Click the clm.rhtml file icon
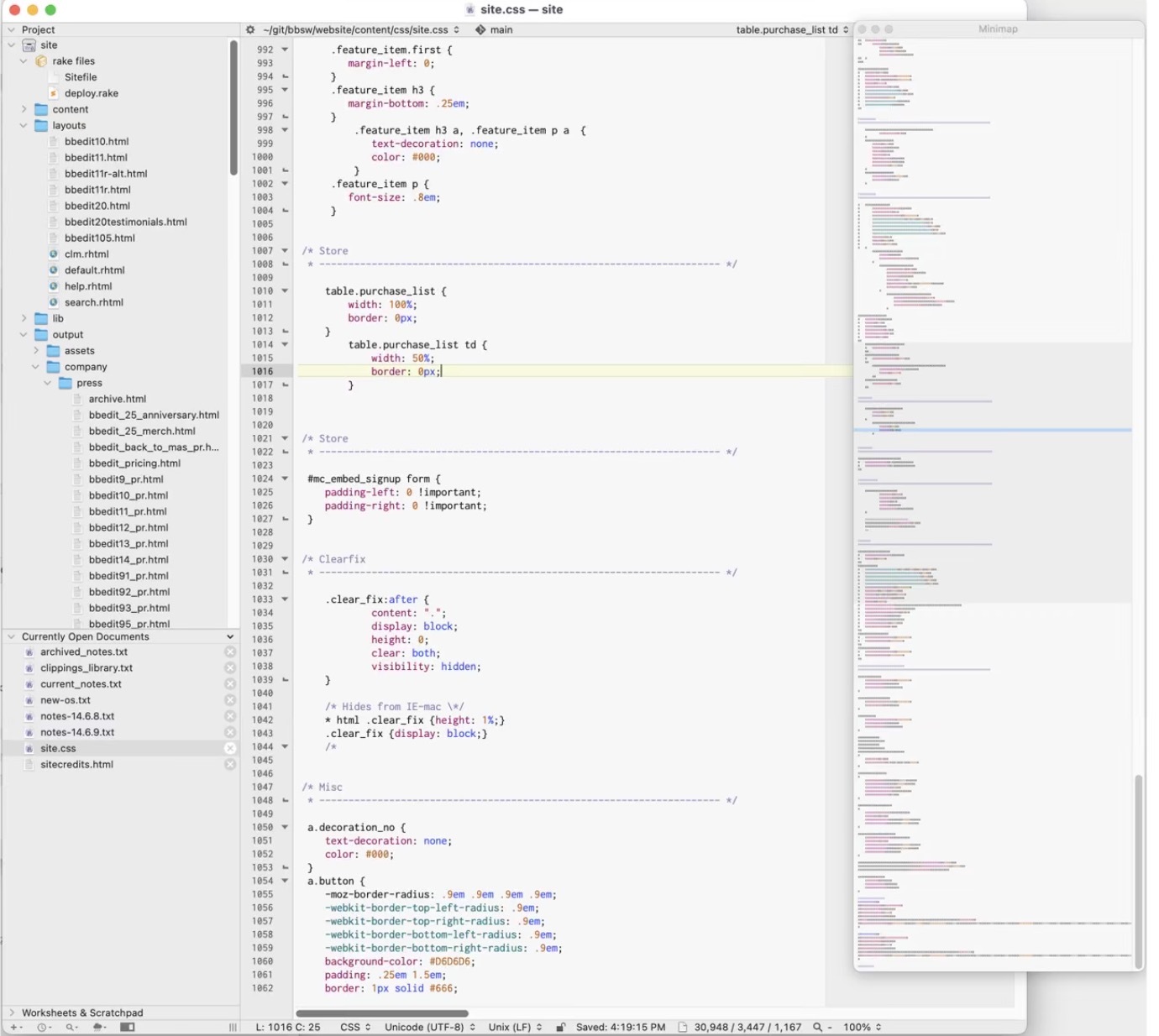The image size is (1159, 1036). (54, 254)
